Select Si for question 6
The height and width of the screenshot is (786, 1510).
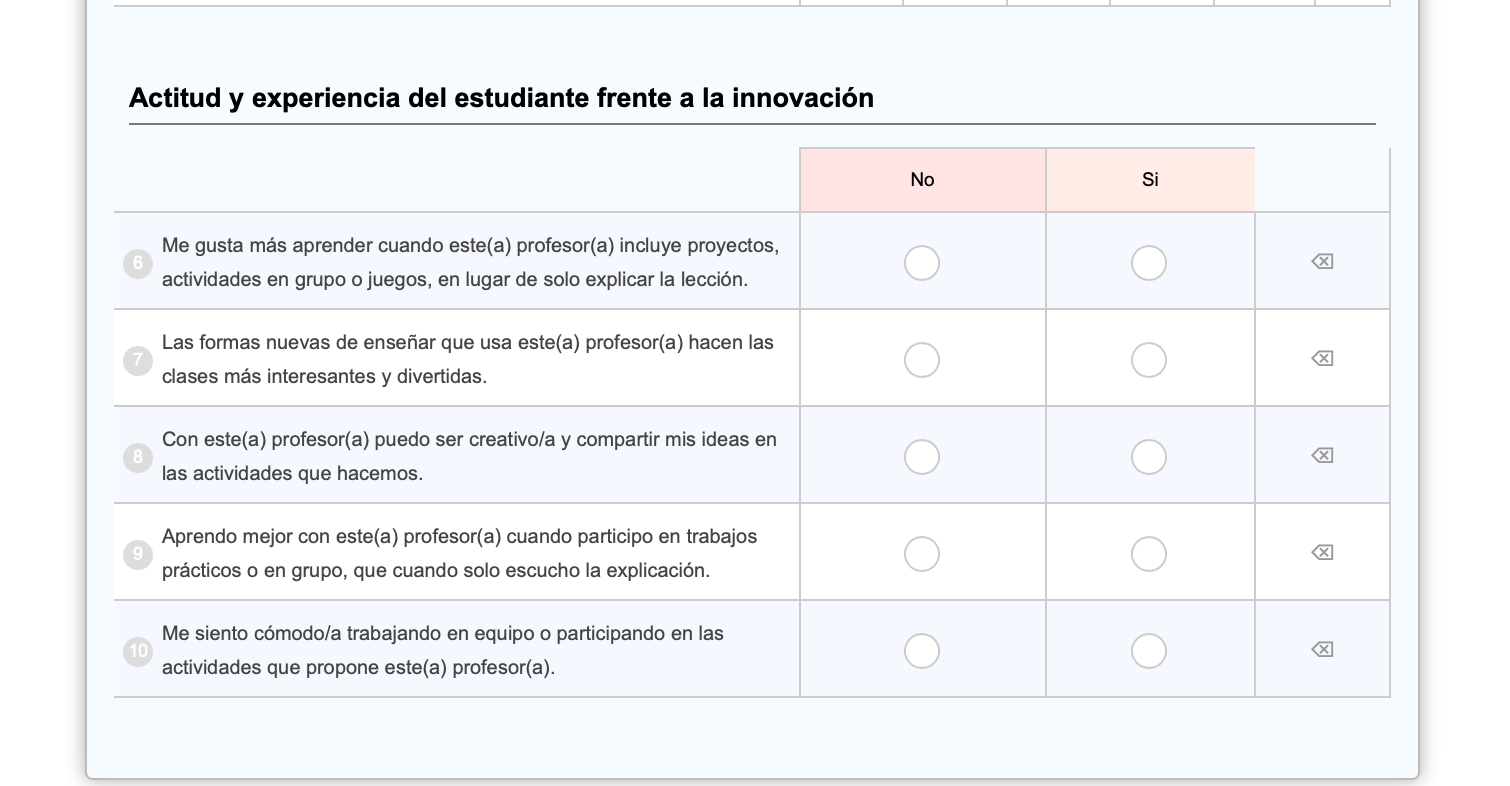click(1149, 263)
